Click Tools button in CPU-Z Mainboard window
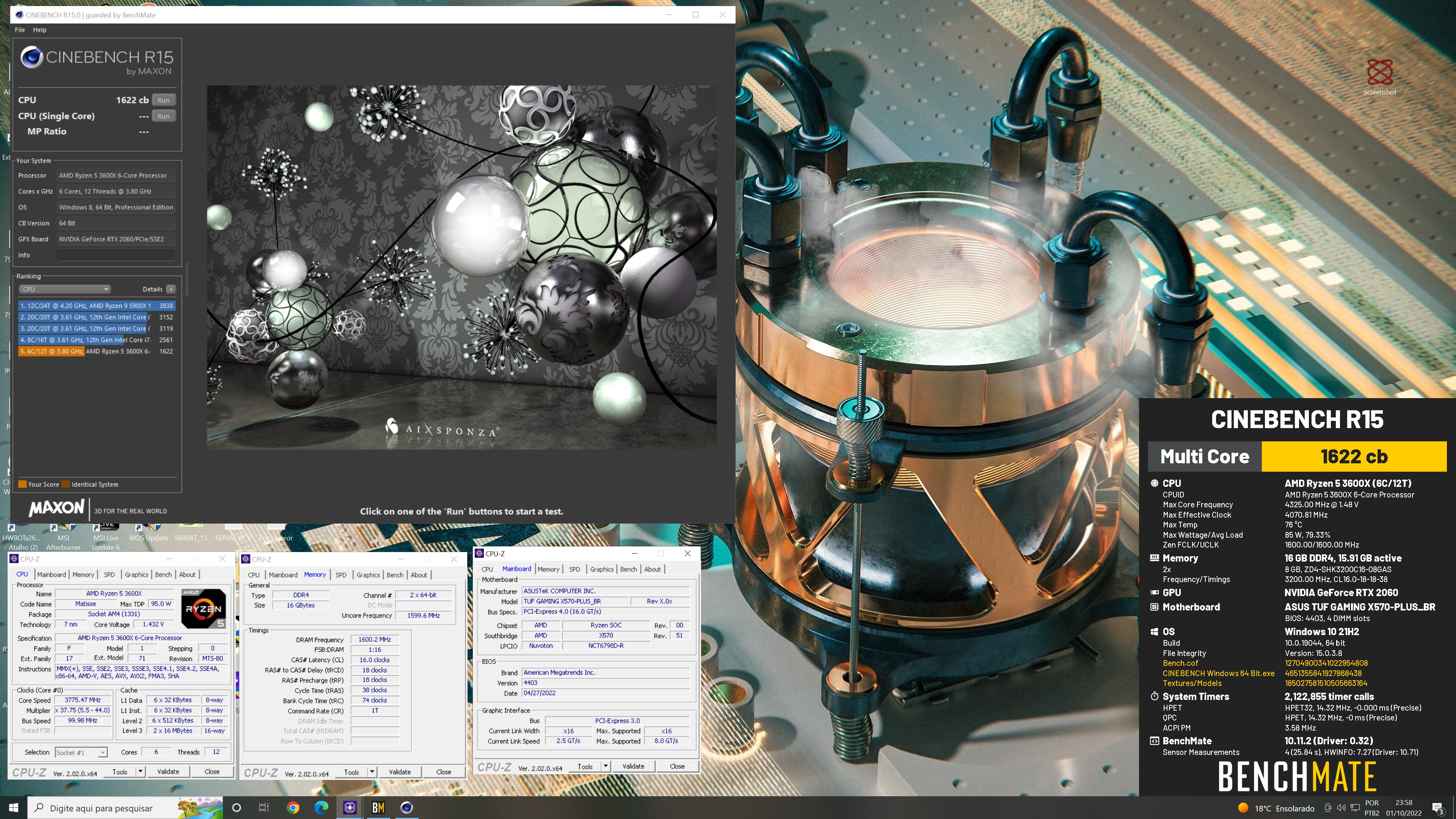 click(x=585, y=766)
